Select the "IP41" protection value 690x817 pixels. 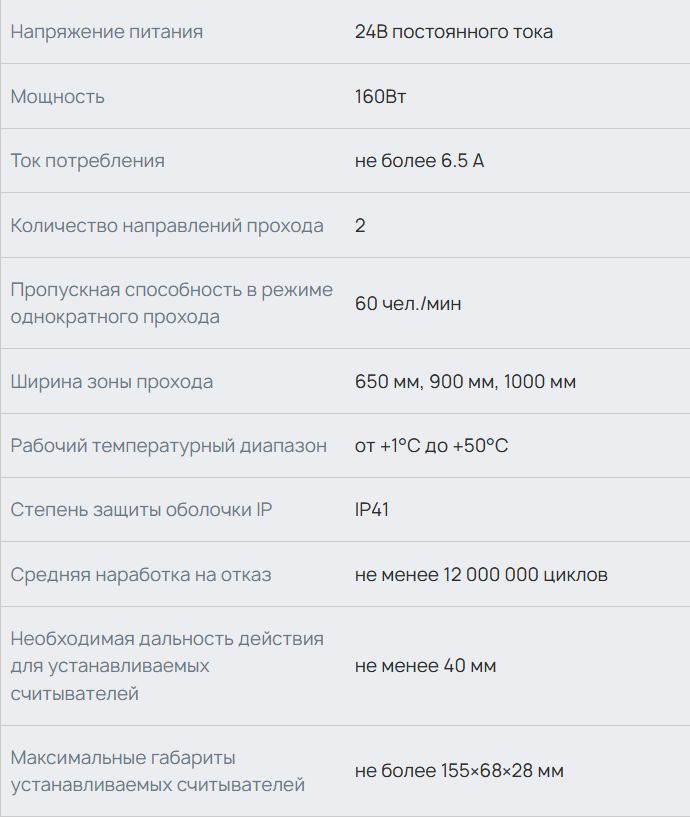pos(372,510)
